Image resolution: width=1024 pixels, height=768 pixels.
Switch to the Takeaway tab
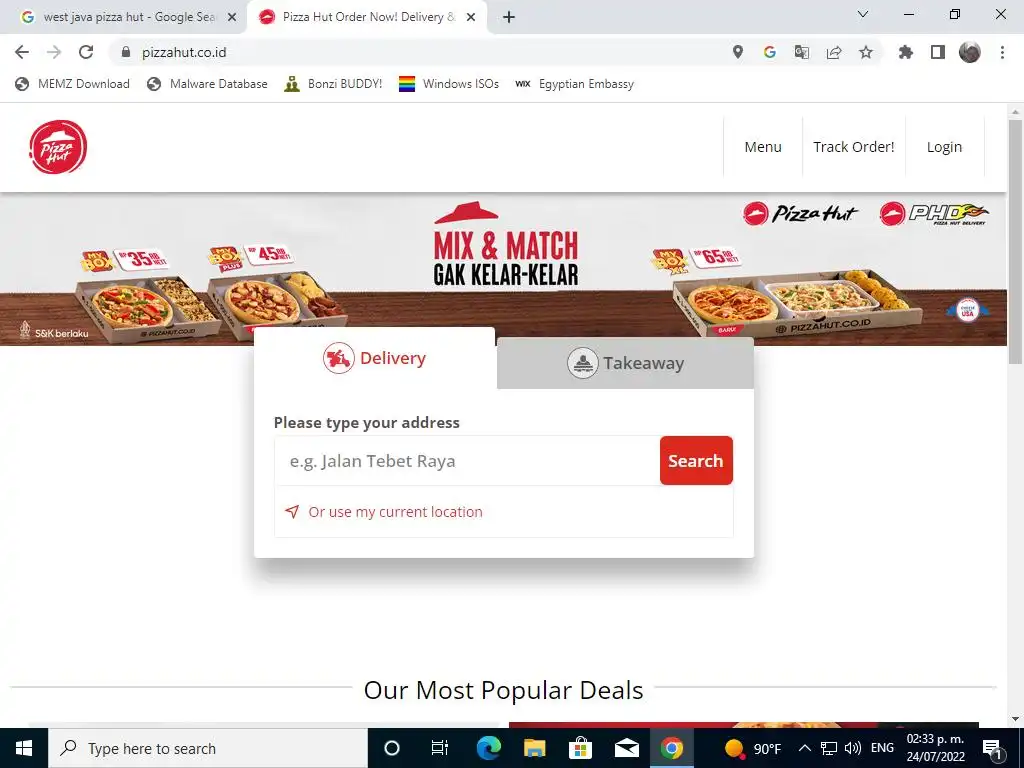[x=625, y=363]
